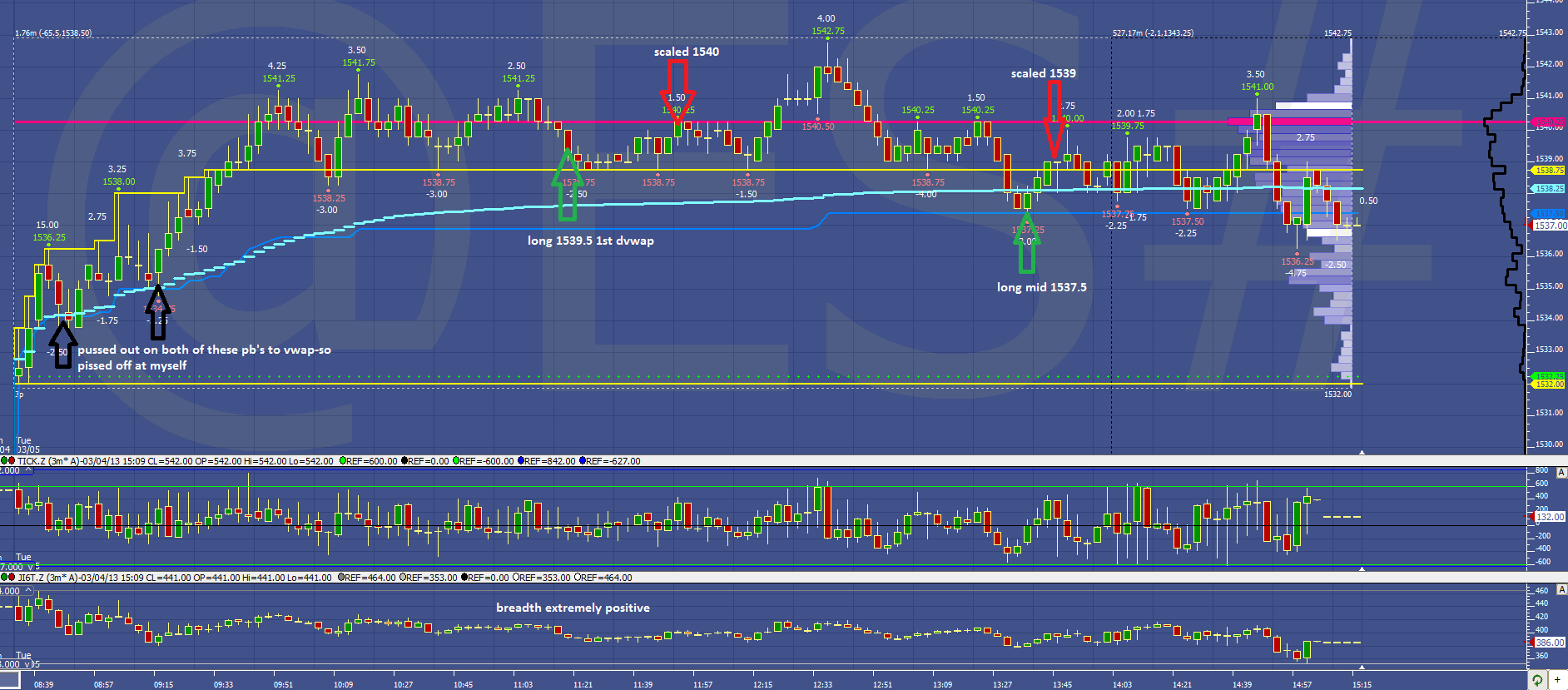Click the green refresh icon in the corner
1568x690 pixels.
pyautogui.click(x=1537, y=680)
